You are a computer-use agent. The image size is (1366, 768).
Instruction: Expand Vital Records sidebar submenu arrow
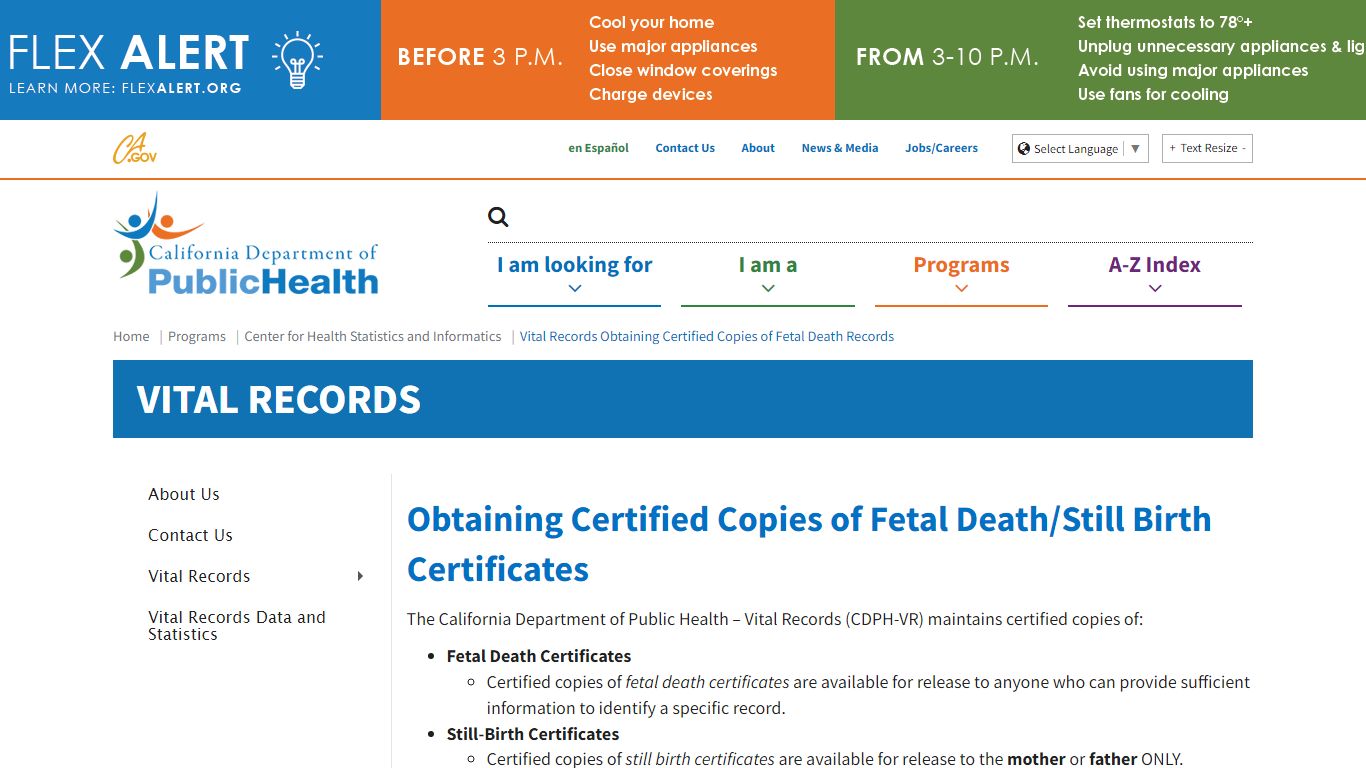click(360, 576)
